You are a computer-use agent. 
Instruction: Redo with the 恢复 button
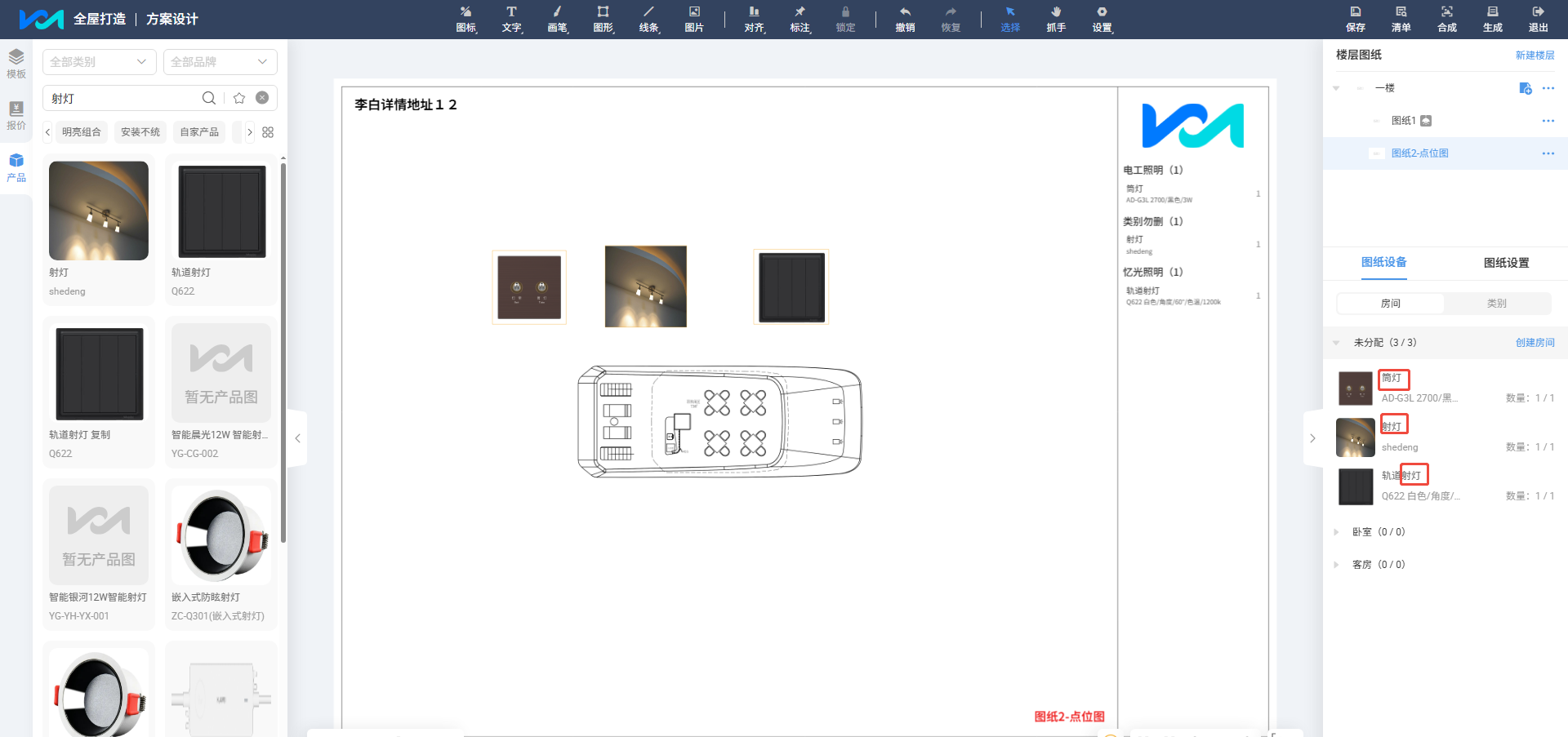pos(951,19)
